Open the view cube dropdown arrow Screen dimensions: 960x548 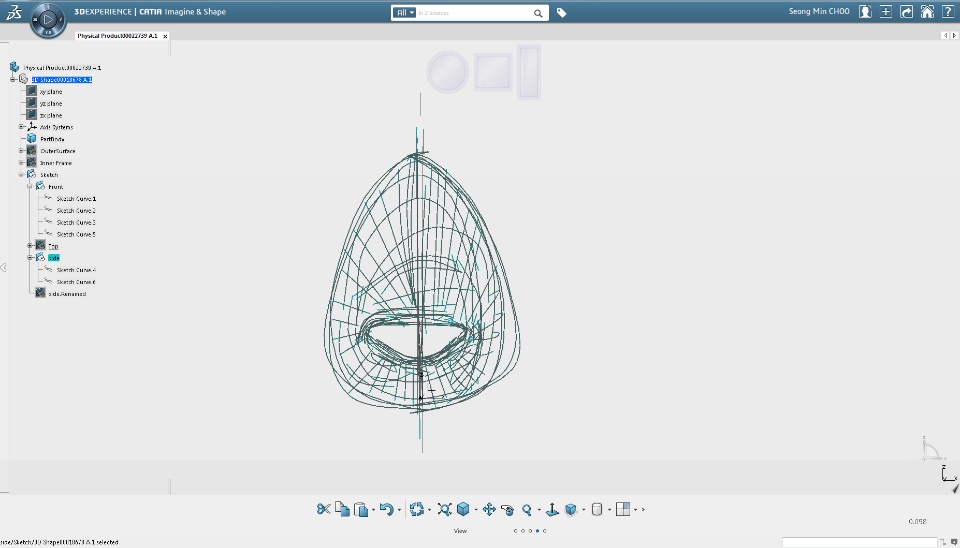tap(476, 510)
